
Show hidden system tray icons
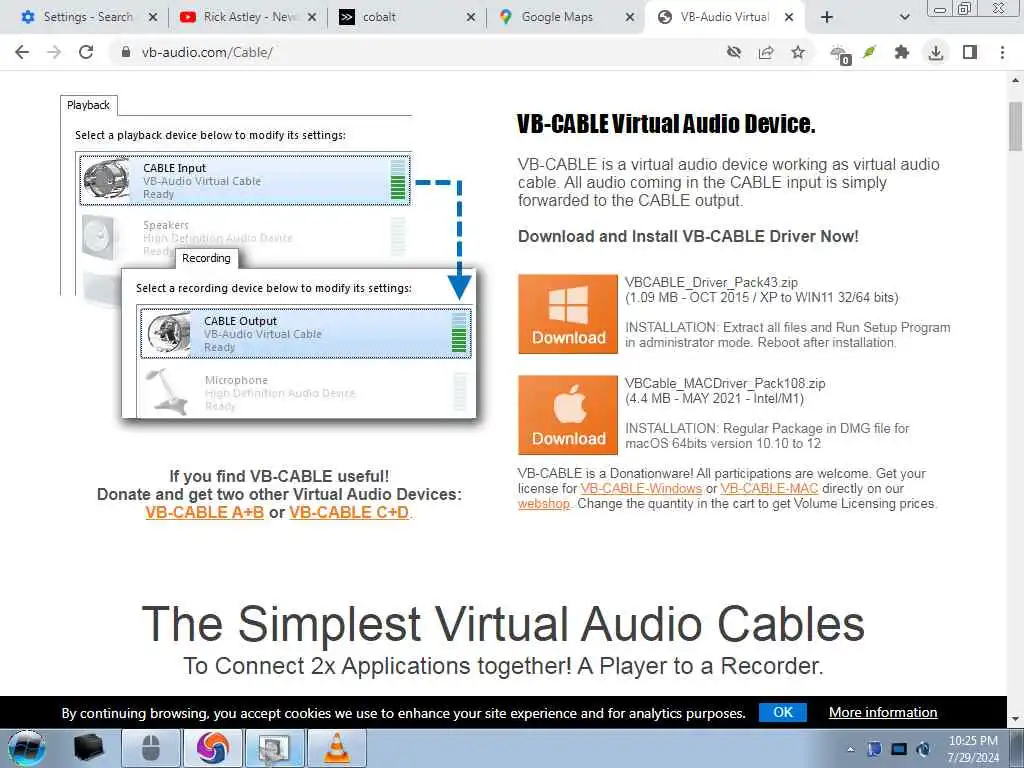tap(850, 749)
